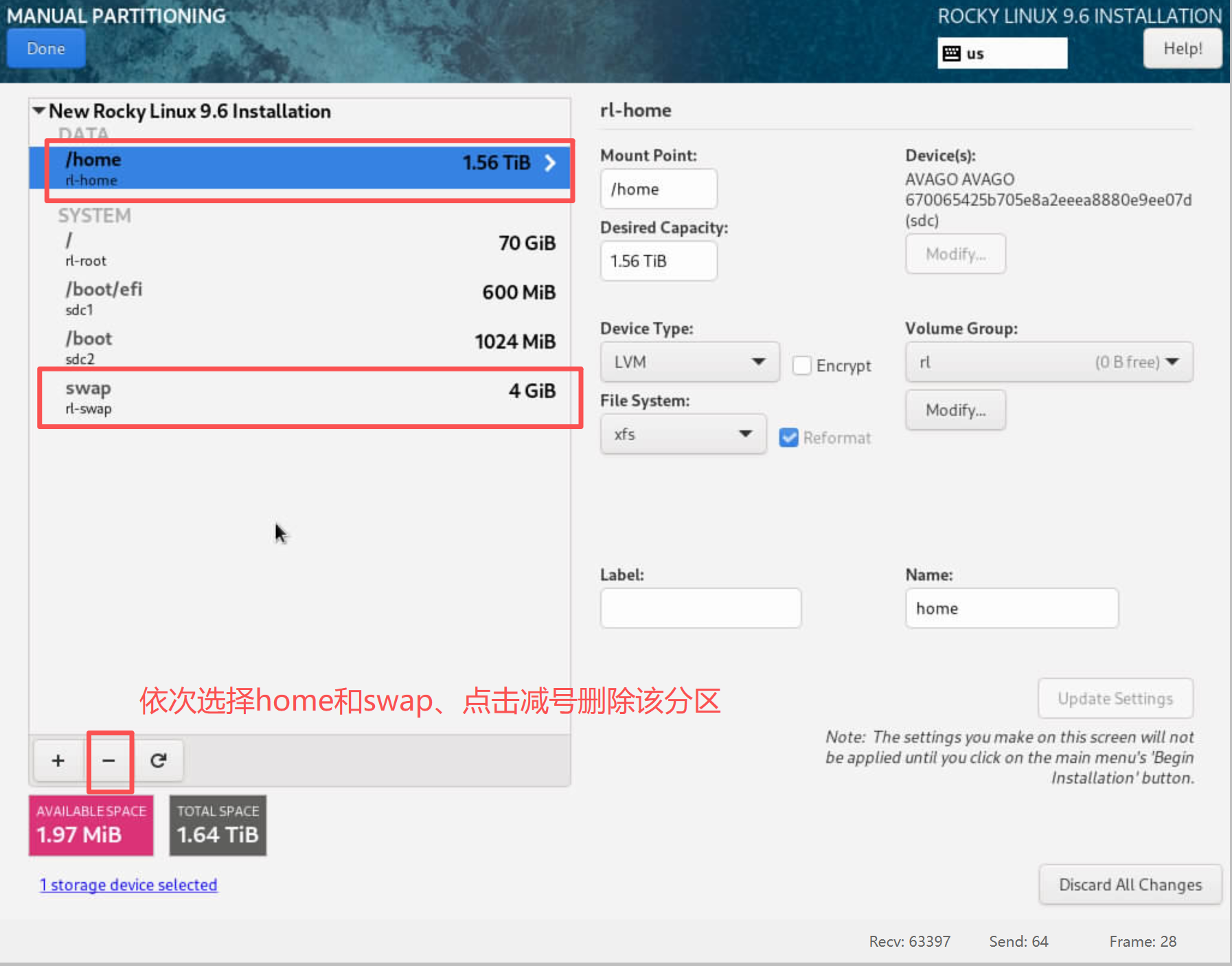Click Modify button under Volume Group

point(955,410)
